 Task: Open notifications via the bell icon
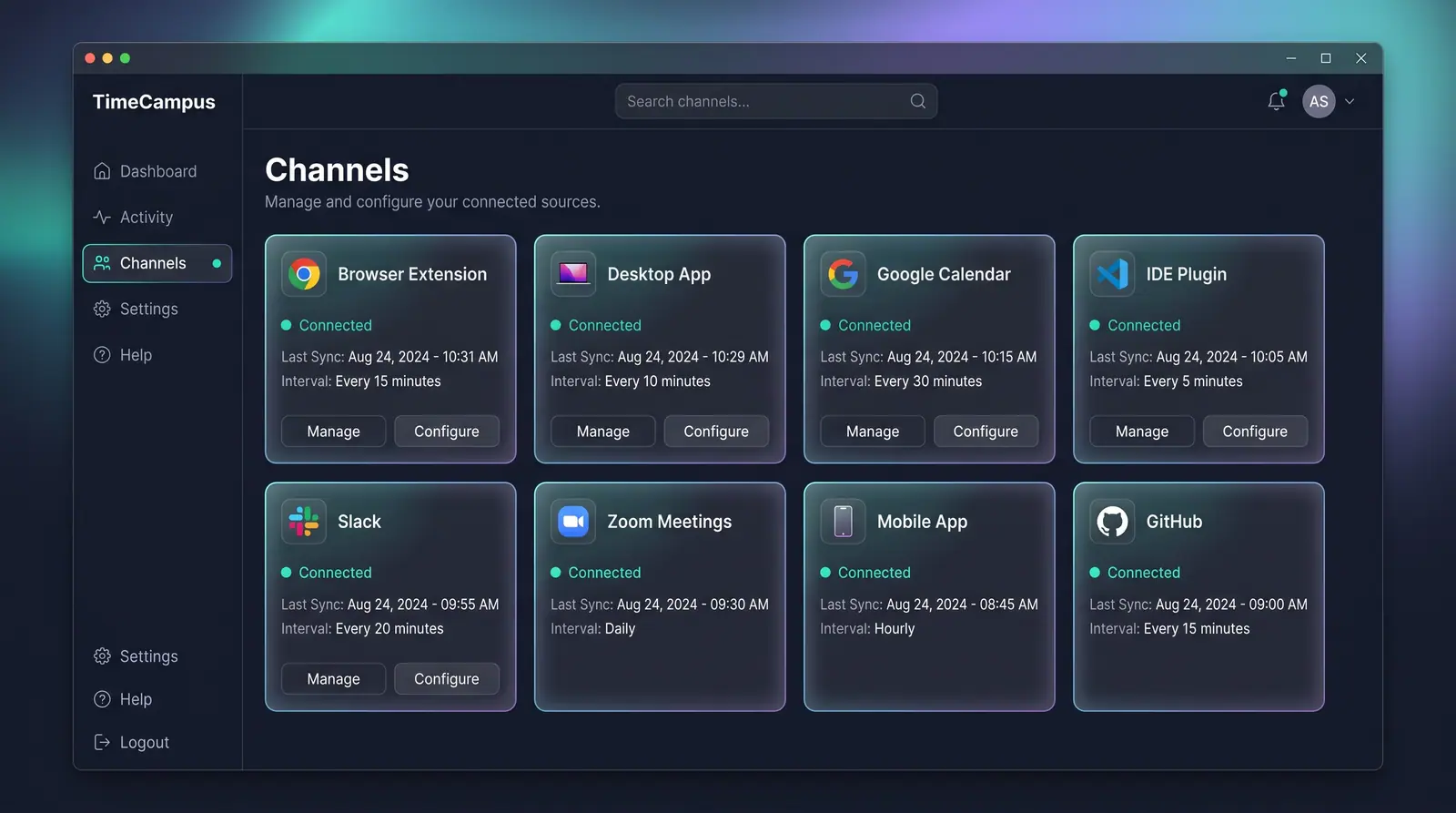click(1277, 101)
